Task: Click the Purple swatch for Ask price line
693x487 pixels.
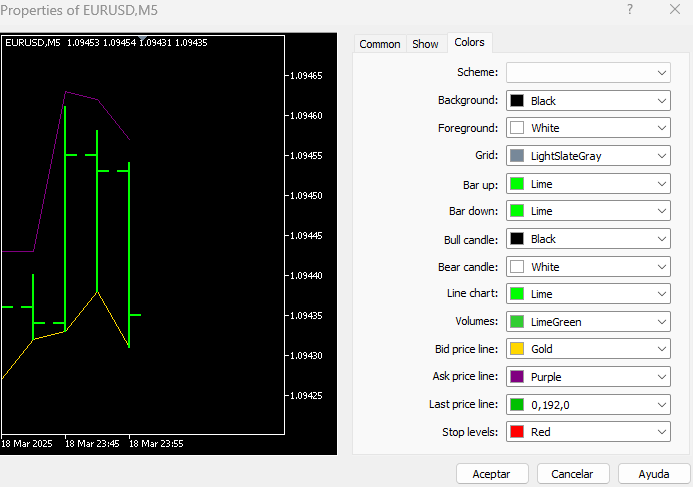Action: [x=517, y=377]
